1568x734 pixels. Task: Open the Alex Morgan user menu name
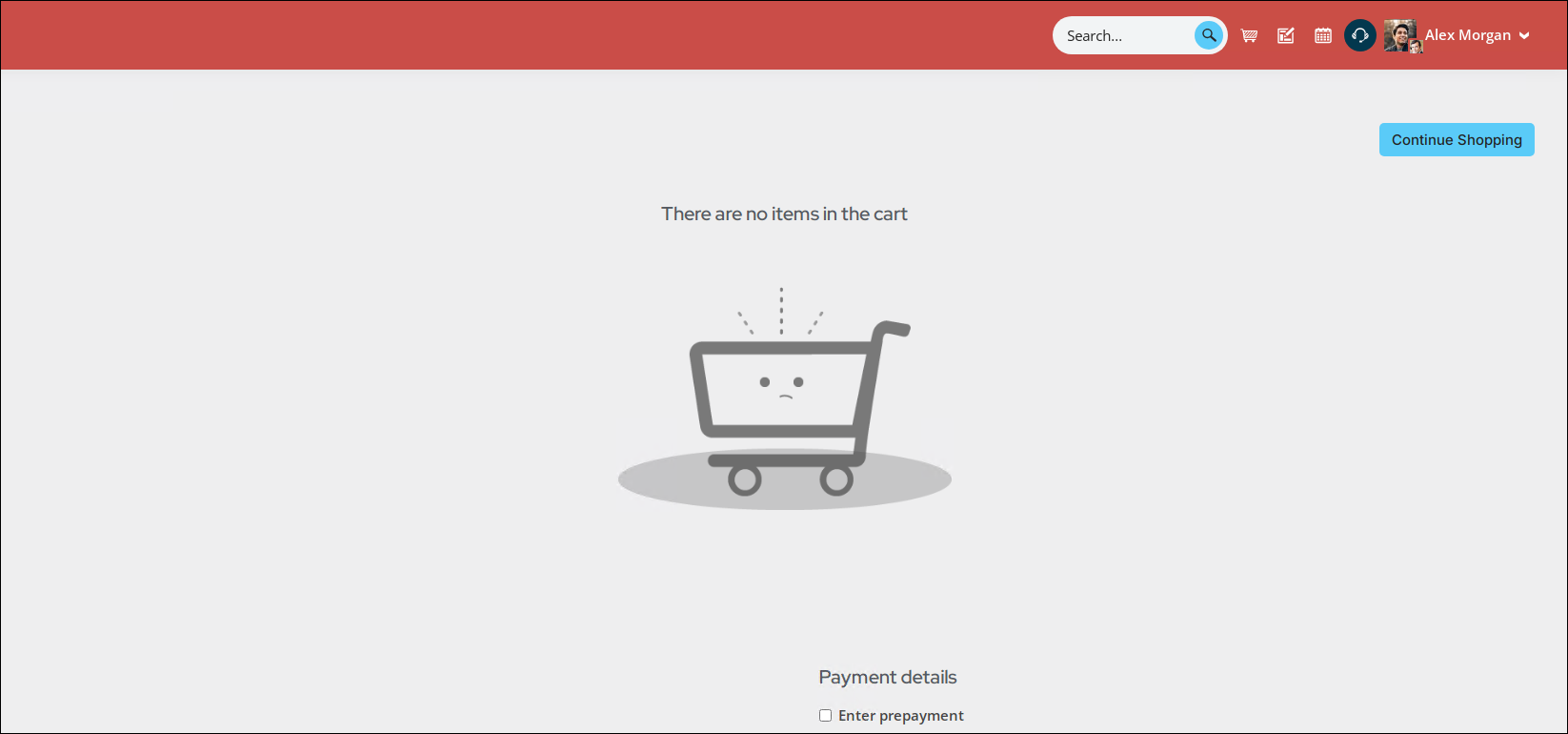pos(1468,35)
